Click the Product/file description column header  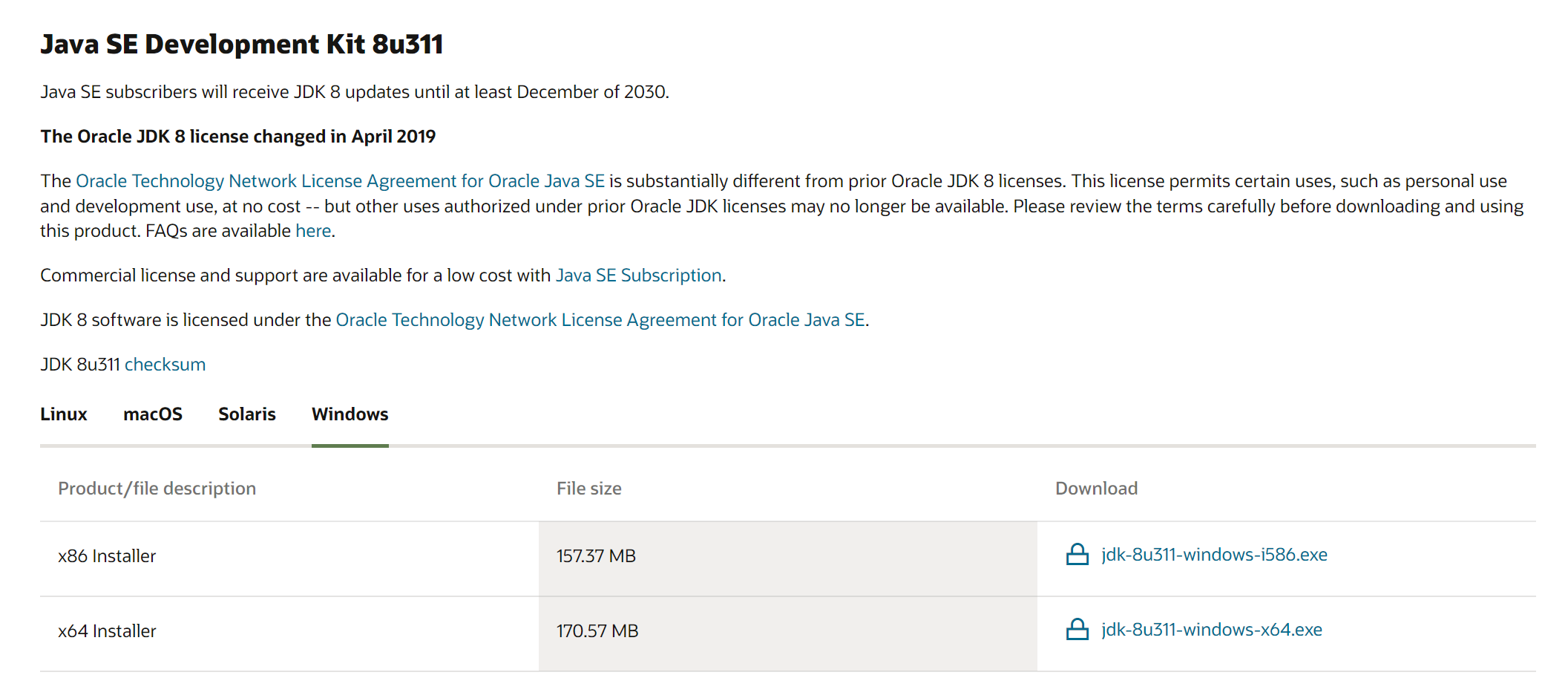(x=157, y=489)
